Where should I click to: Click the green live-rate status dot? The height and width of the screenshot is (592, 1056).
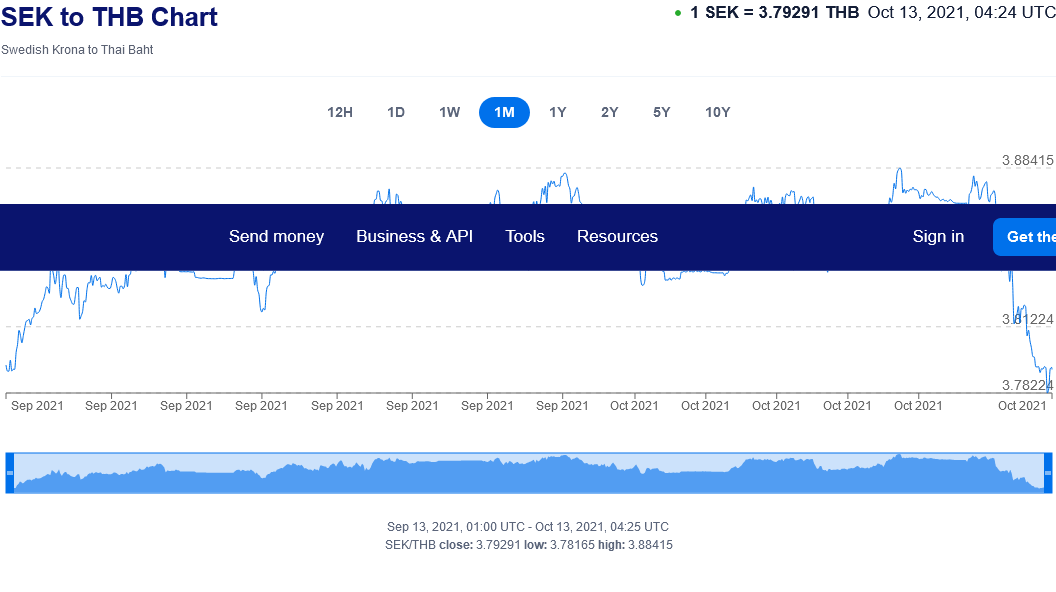coord(678,13)
